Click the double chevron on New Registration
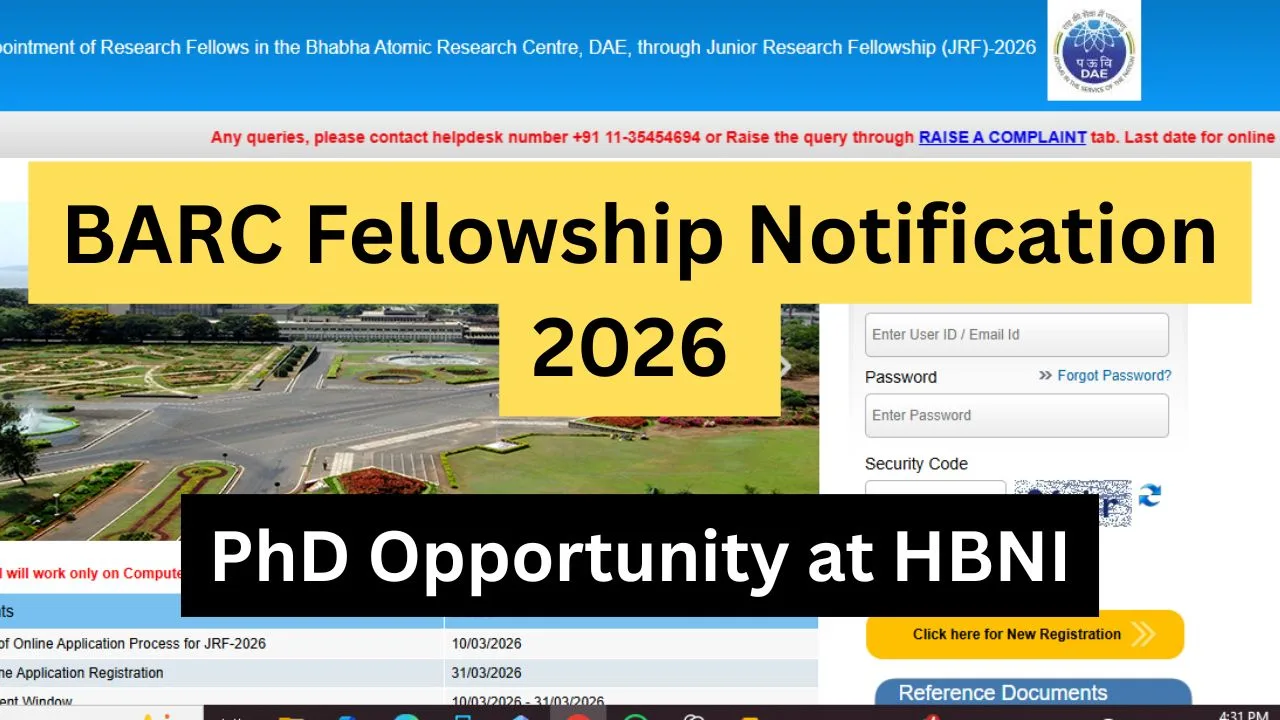 coord(1143,634)
